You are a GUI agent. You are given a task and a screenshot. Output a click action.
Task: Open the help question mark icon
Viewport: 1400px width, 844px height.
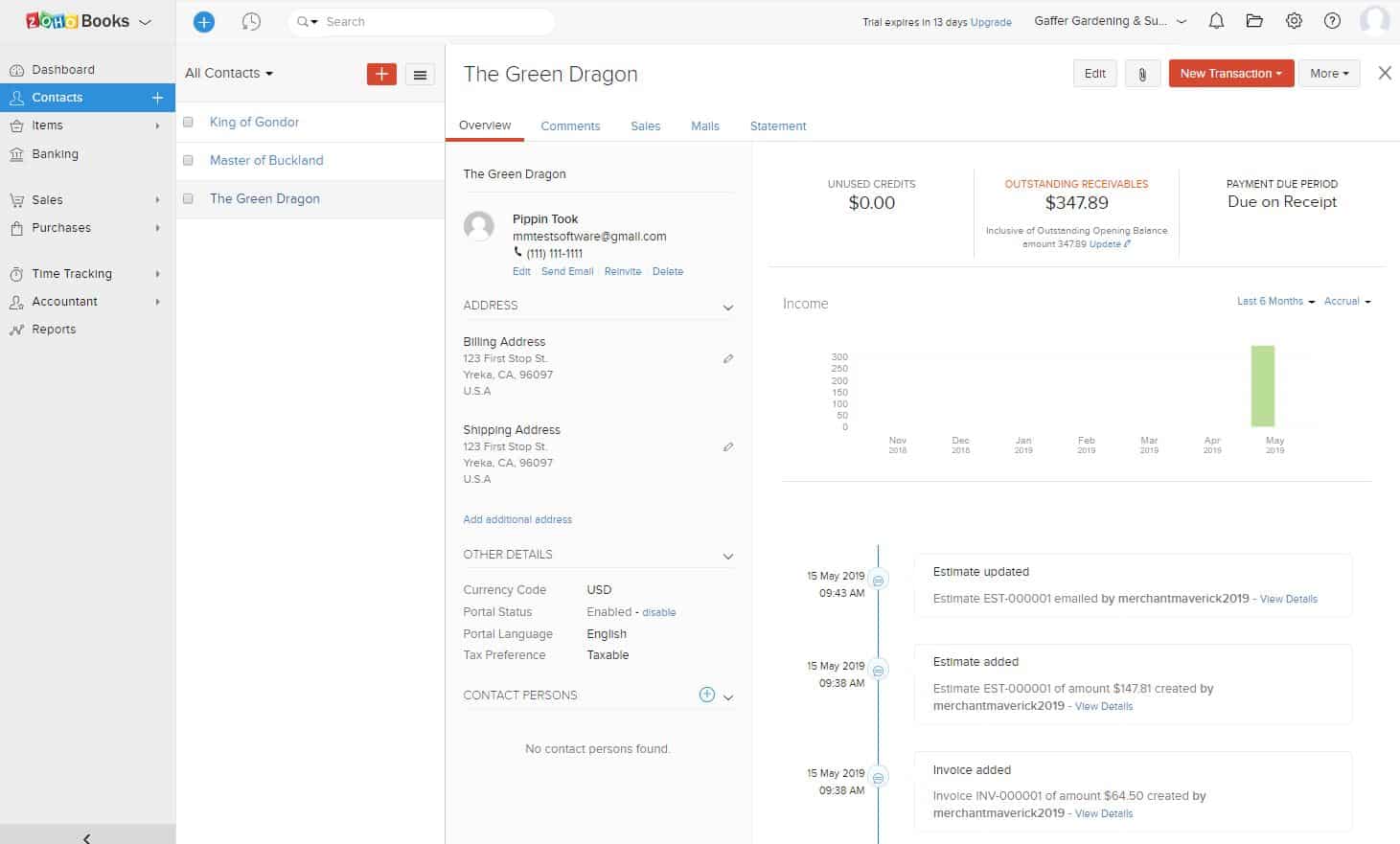pyautogui.click(x=1332, y=21)
